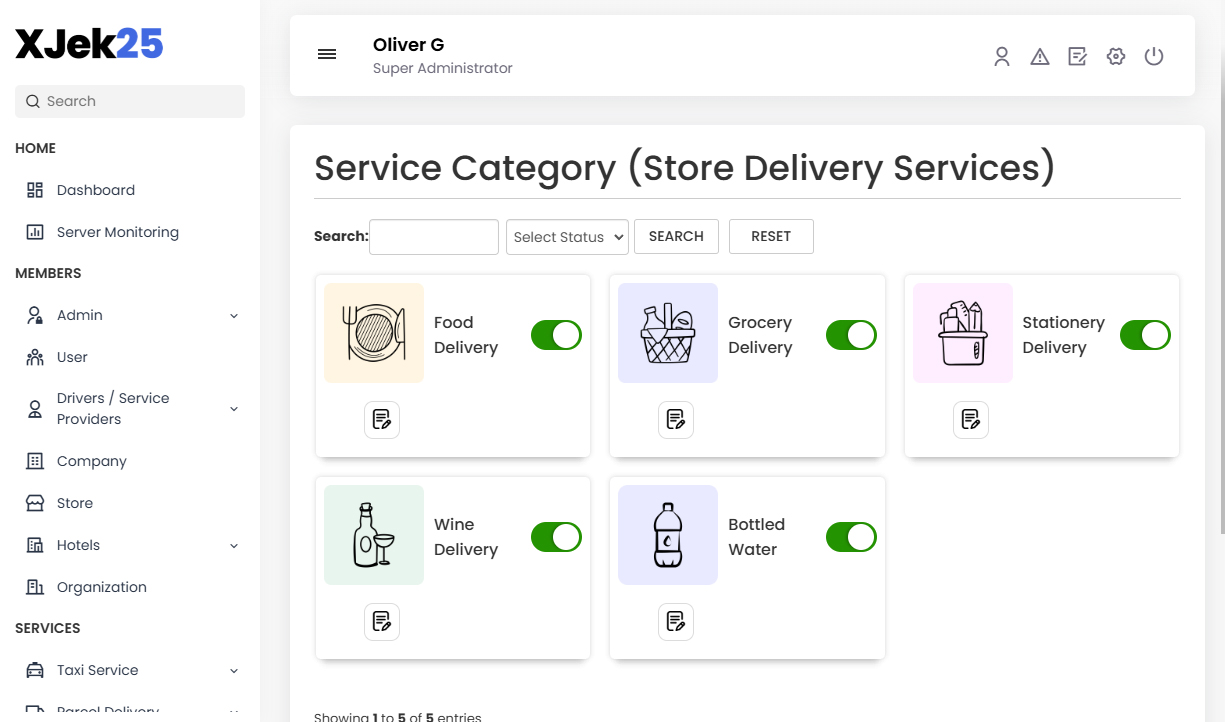Open the edit icon under Grocery Delivery

coord(676,420)
